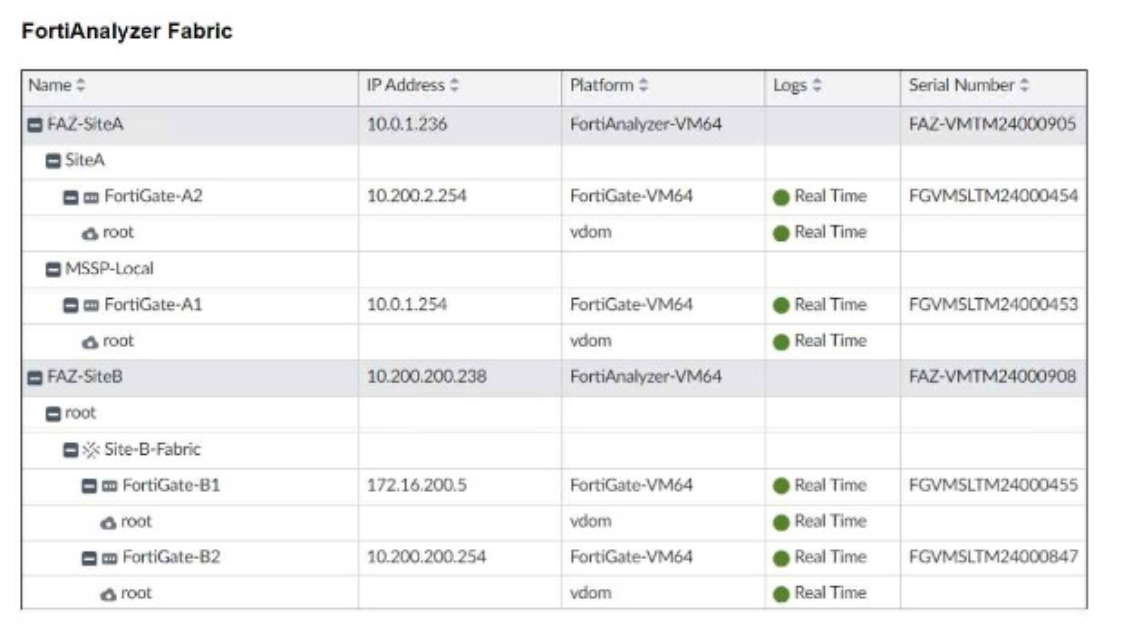The height and width of the screenshot is (628, 1121).
Task: Select the FortiGate-A1 device name
Action: [x=153, y=305]
